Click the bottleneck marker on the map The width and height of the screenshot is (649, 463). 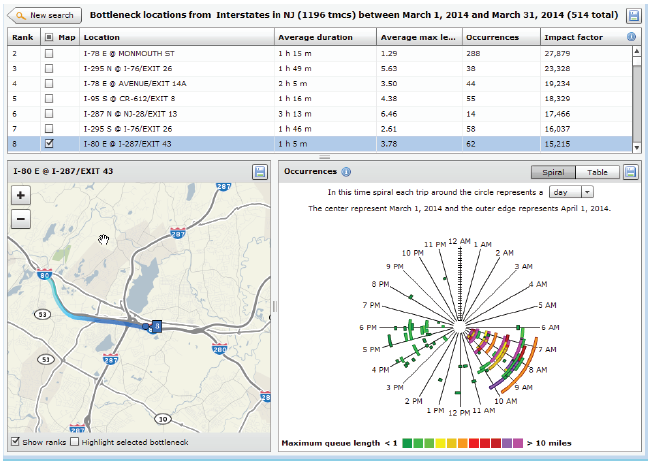(156, 326)
